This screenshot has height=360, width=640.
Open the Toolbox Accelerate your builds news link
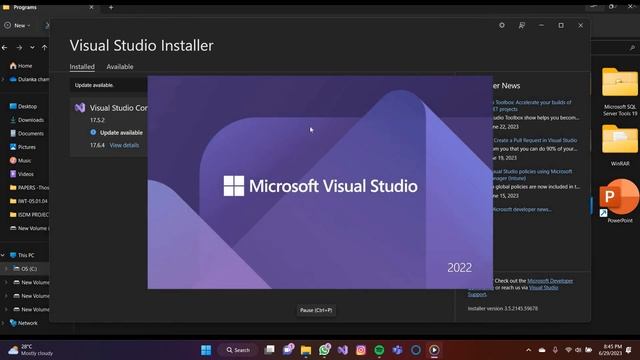pyautogui.click(x=533, y=105)
